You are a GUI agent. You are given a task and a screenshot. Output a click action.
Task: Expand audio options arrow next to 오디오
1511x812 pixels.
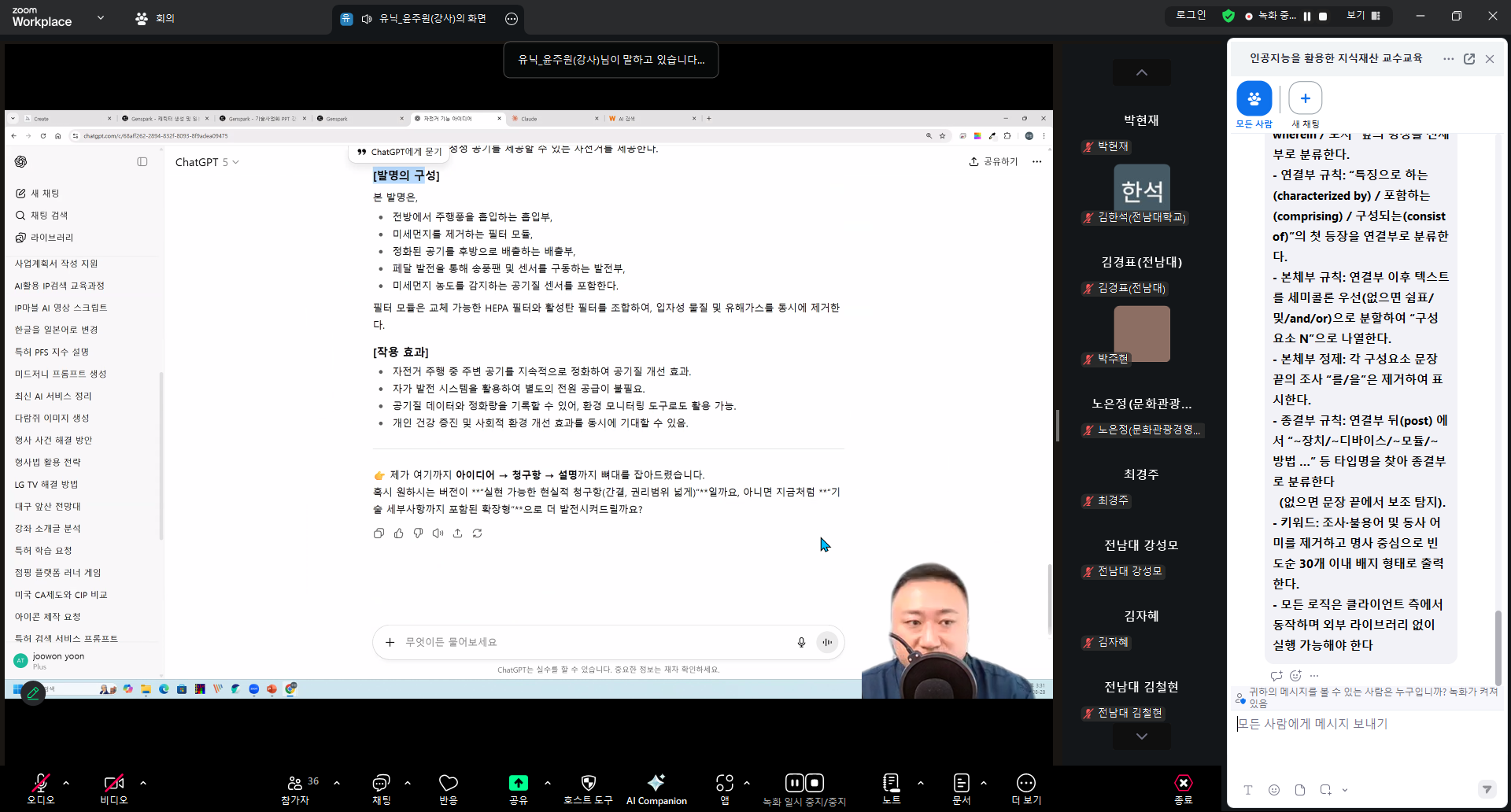click(66, 783)
